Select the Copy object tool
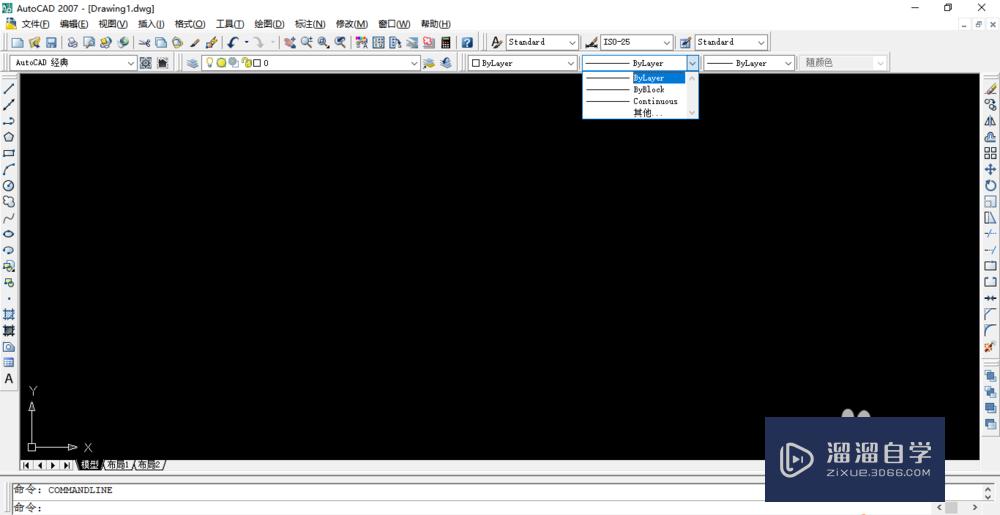This screenshot has width=1000, height=515. (x=990, y=105)
